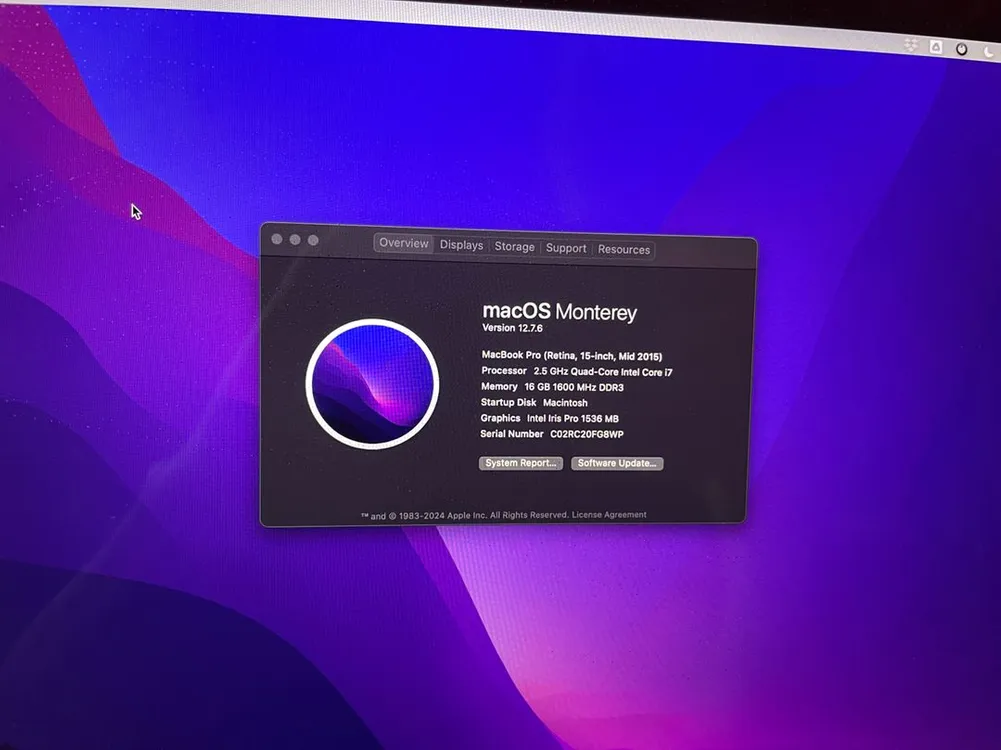
Task: Open the Dropbox menu bar icon
Action: 910,44
